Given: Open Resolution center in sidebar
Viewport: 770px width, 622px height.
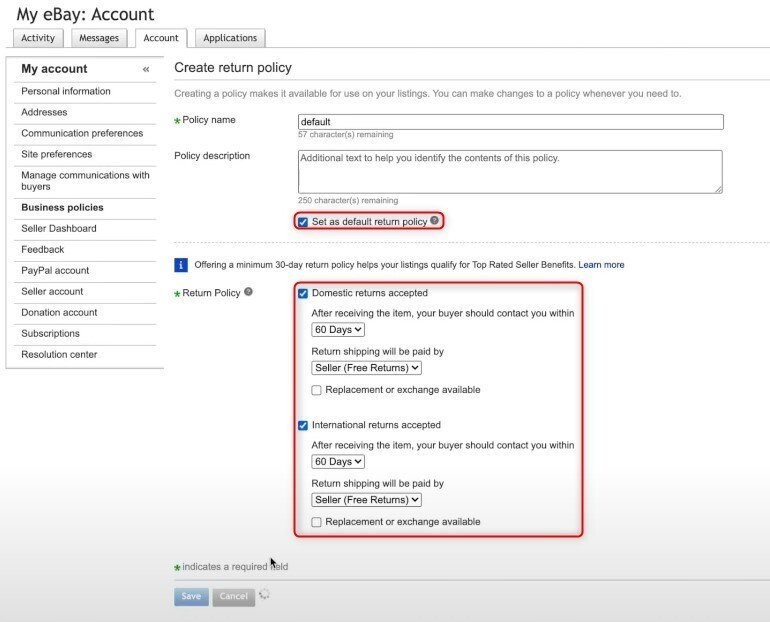Looking at the screenshot, I should coord(59,355).
